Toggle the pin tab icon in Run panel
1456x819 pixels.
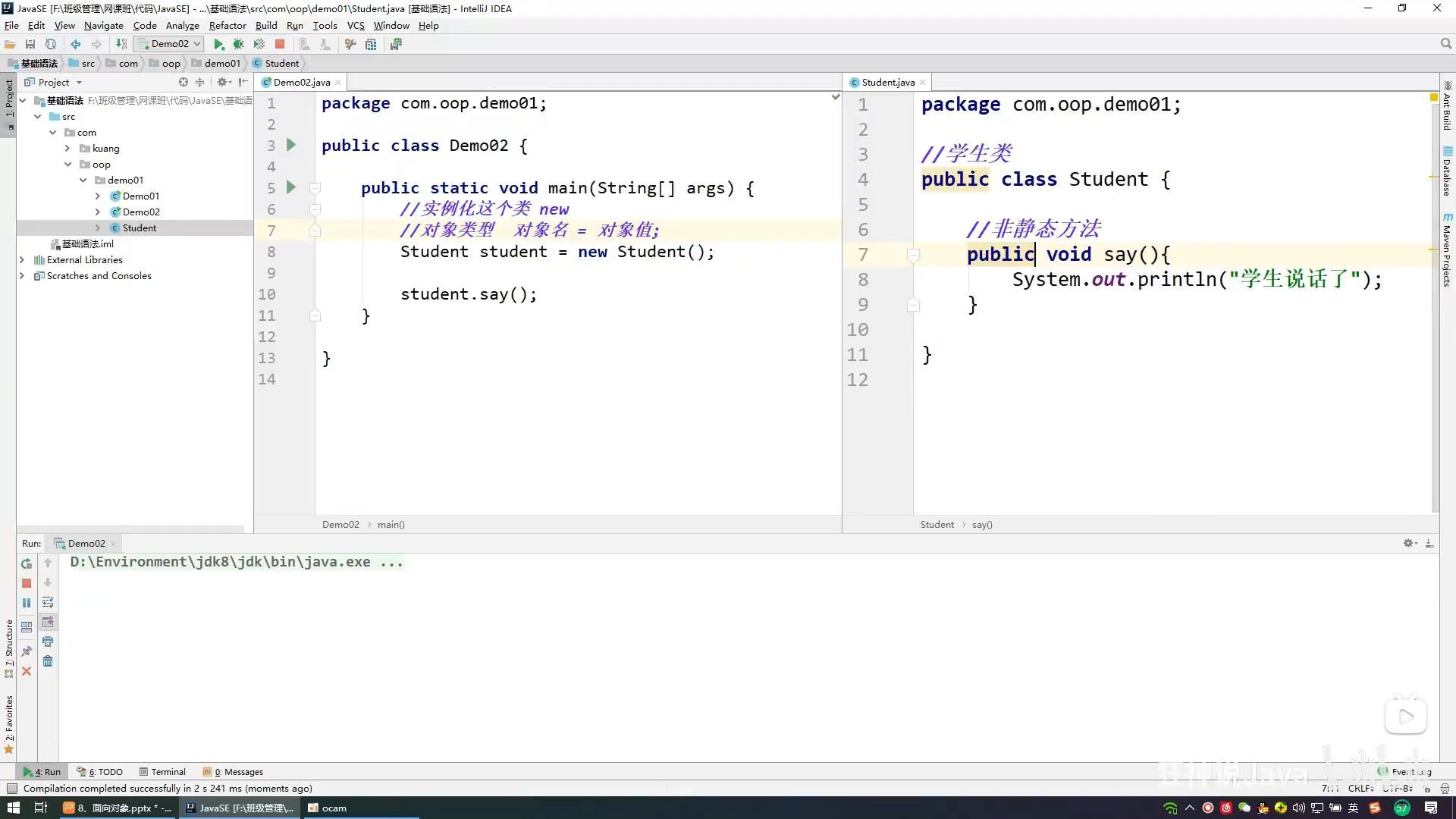pos(27,651)
